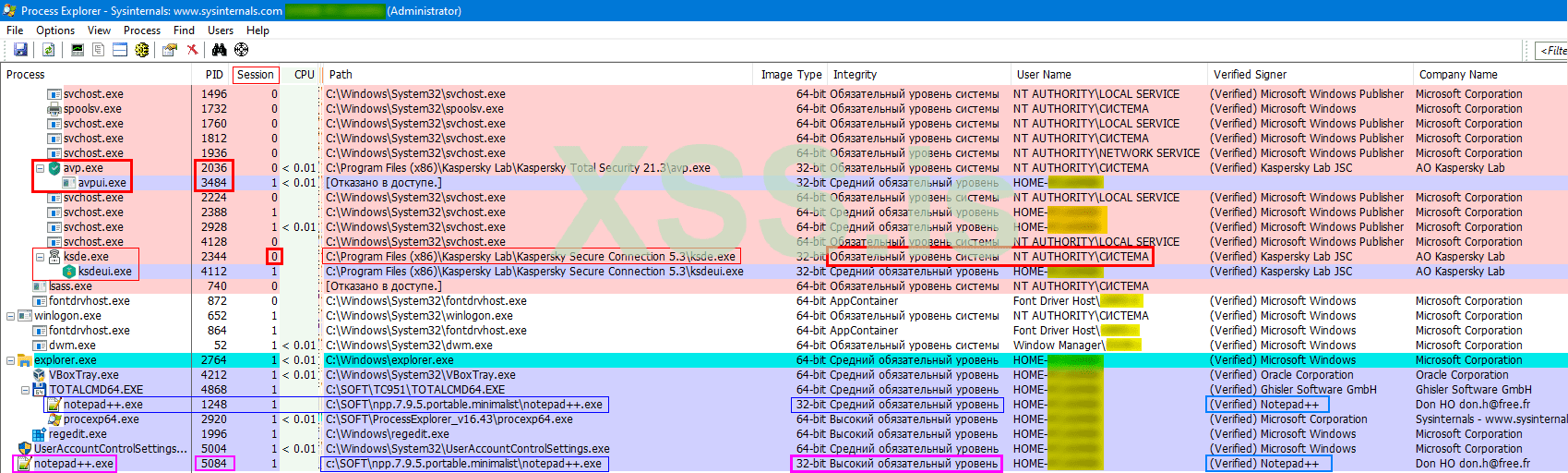Click the red X Kill Process icon
This screenshot has height=473, width=1568.
[192, 50]
